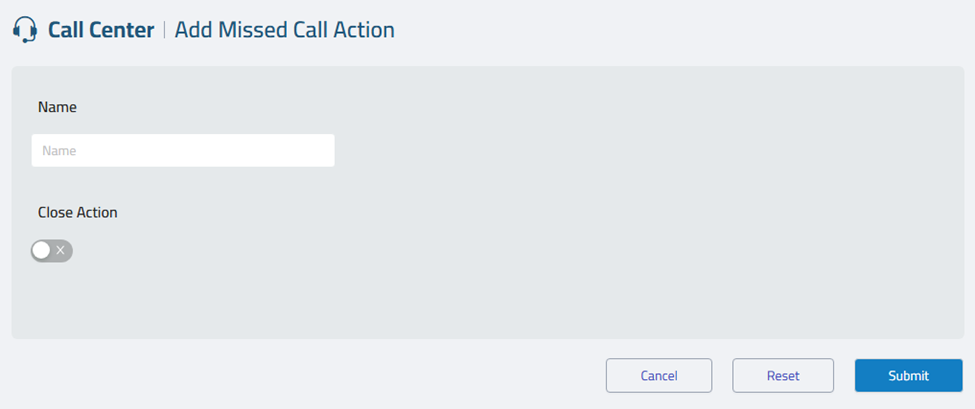Click the X mark on Close Action switch
This screenshot has width=975, height=409.
[x=61, y=250]
